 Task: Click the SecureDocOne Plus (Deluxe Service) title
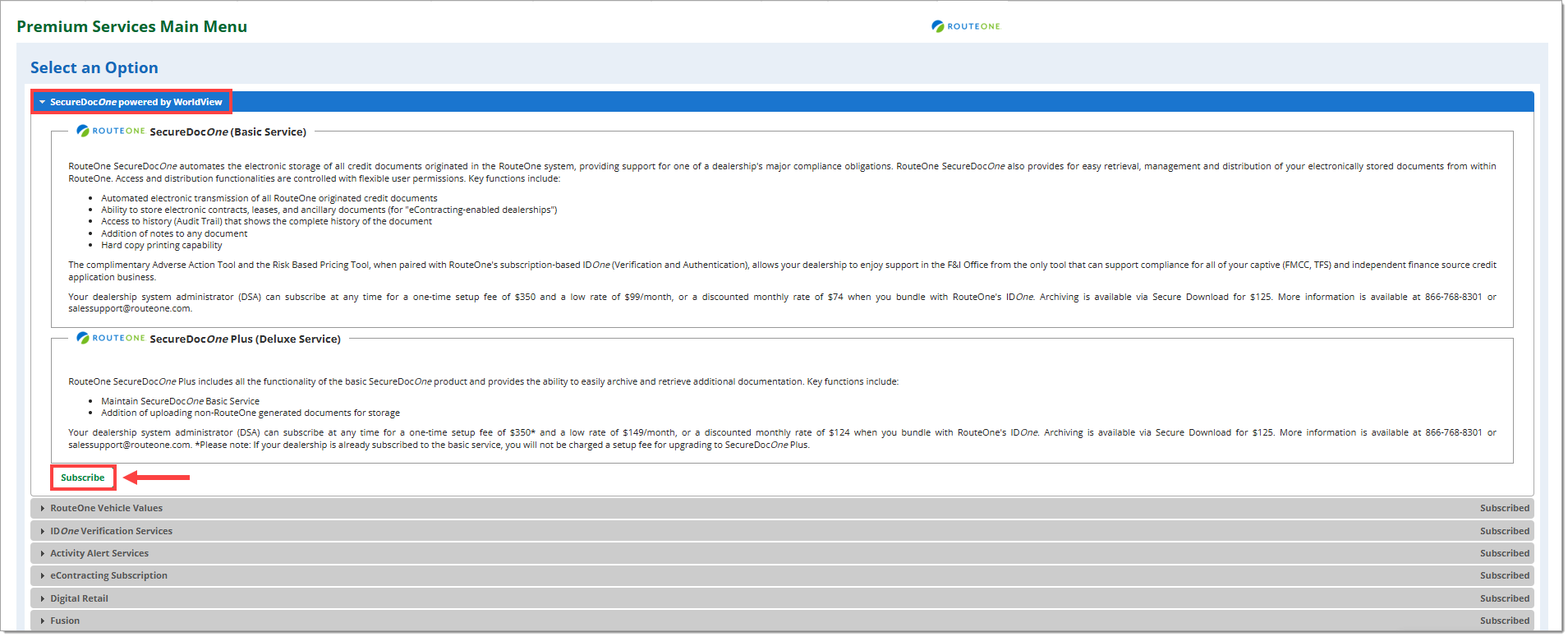(246, 339)
